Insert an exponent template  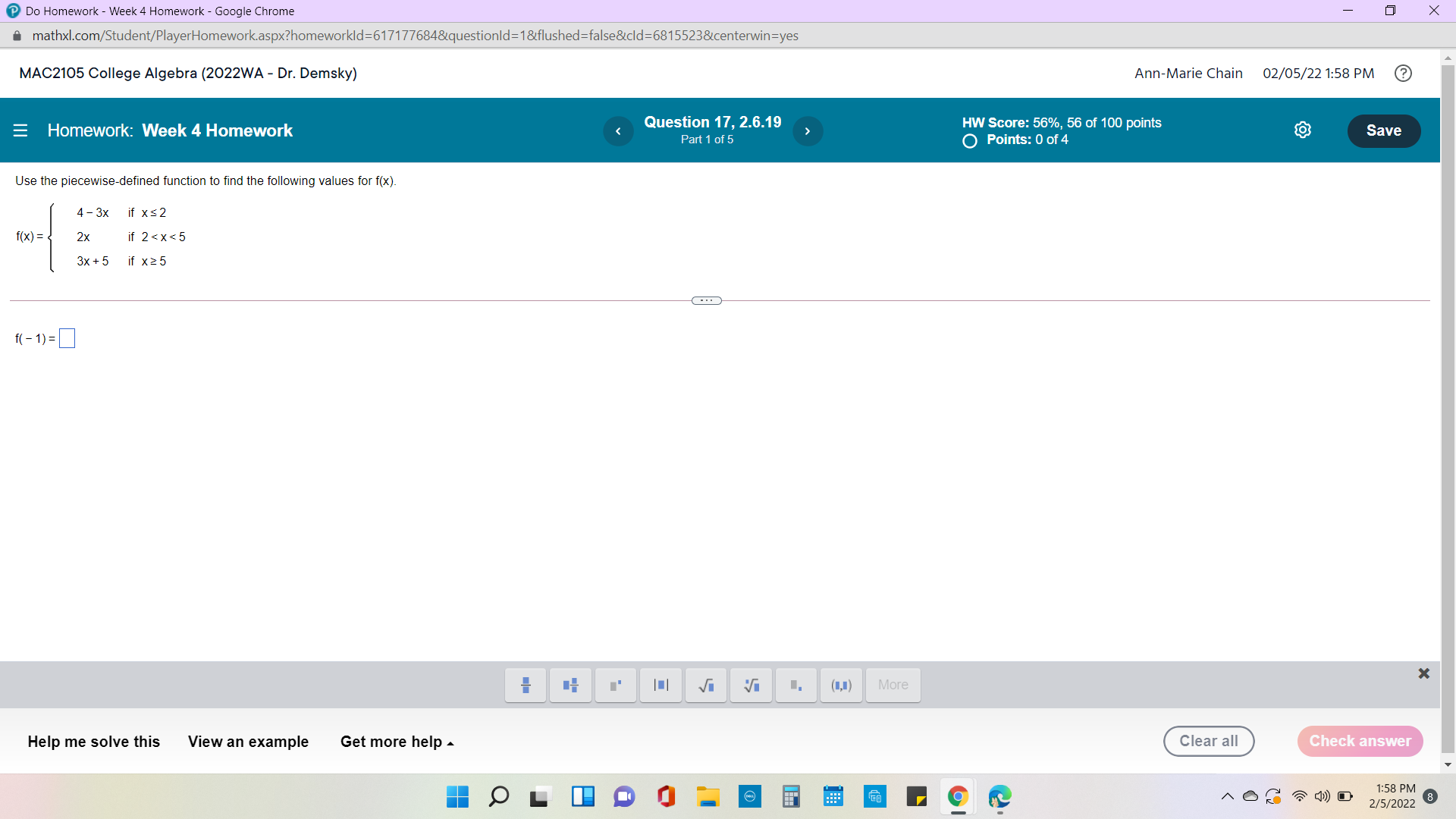(x=615, y=685)
